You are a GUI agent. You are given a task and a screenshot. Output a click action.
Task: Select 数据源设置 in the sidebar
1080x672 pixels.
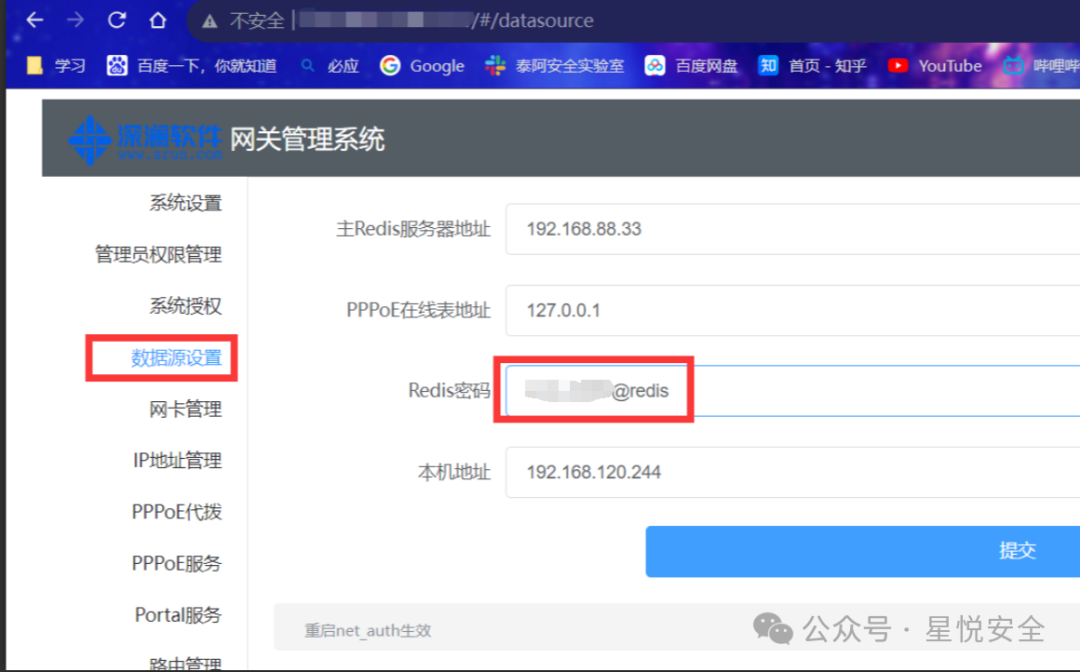176,357
